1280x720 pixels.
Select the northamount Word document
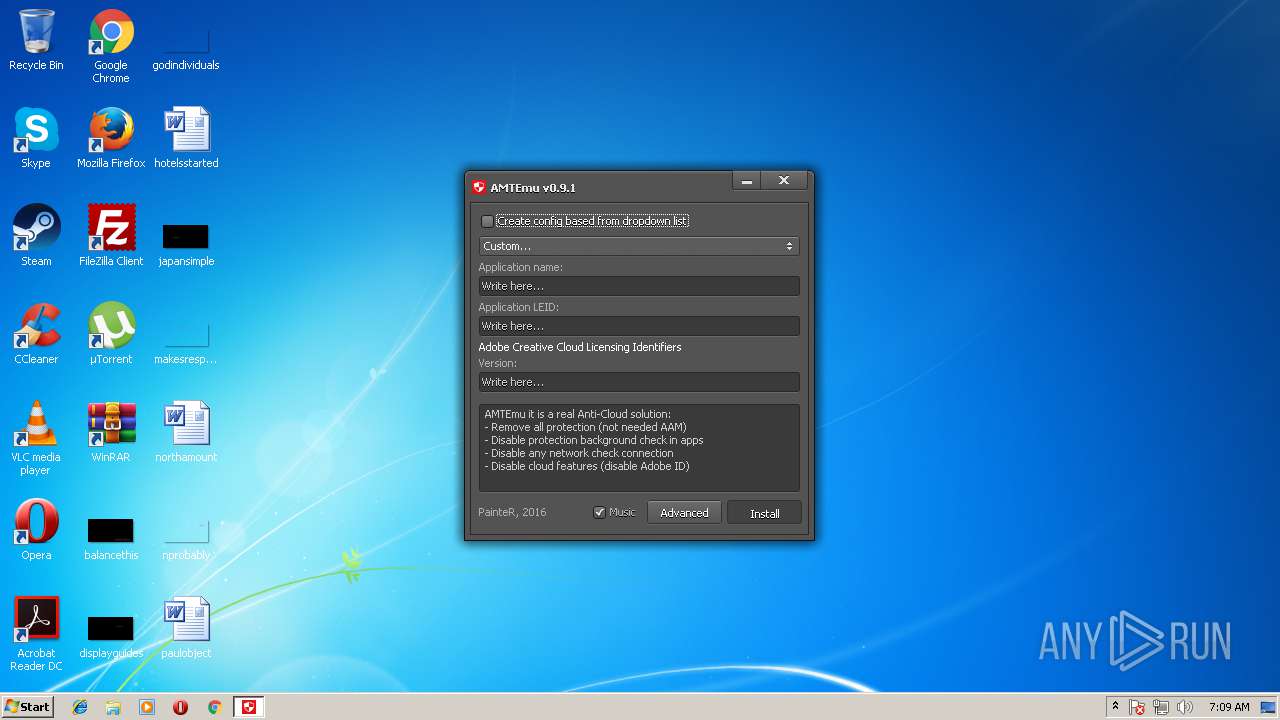point(186,433)
